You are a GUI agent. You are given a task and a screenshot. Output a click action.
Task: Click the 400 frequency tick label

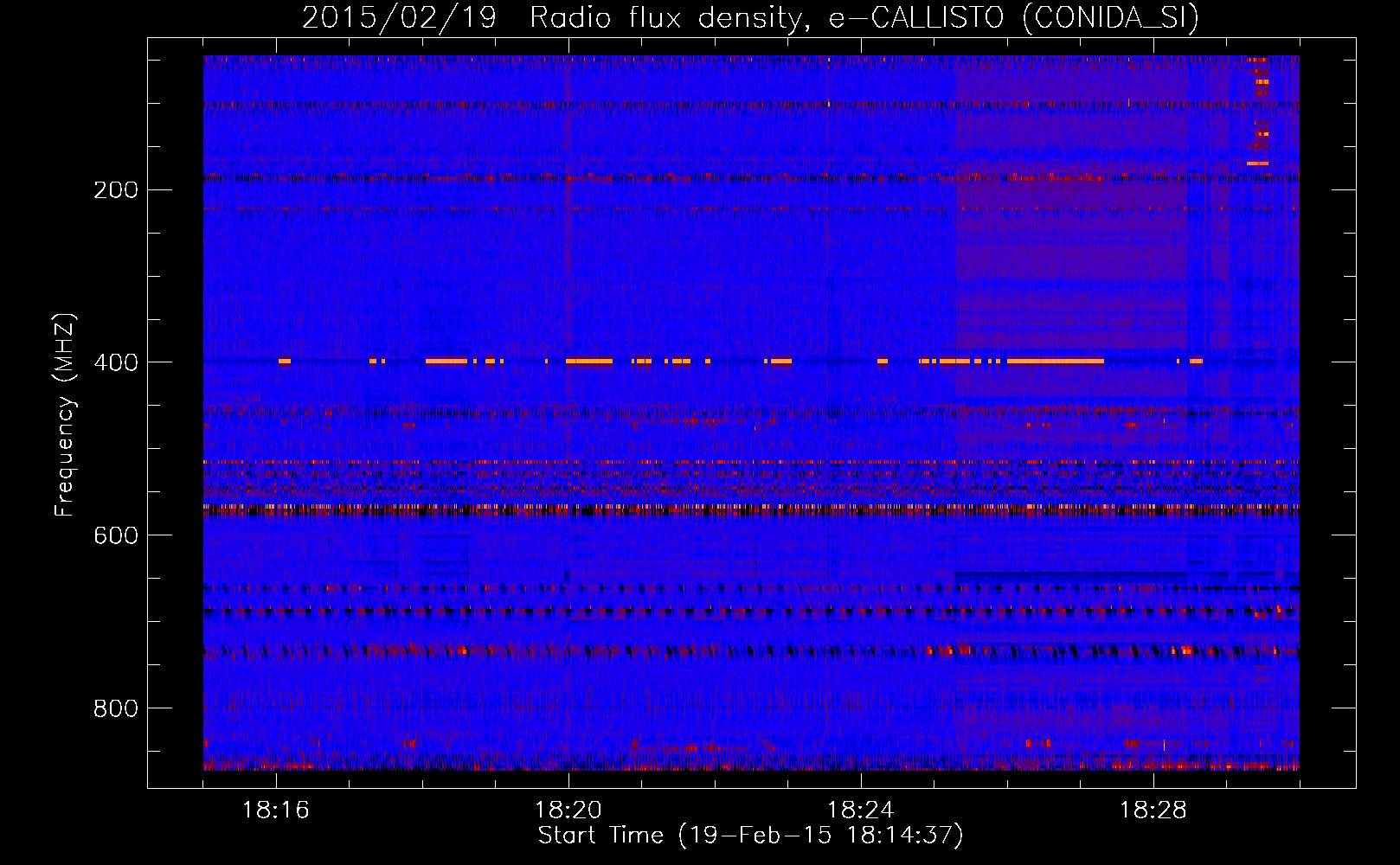[x=116, y=362]
